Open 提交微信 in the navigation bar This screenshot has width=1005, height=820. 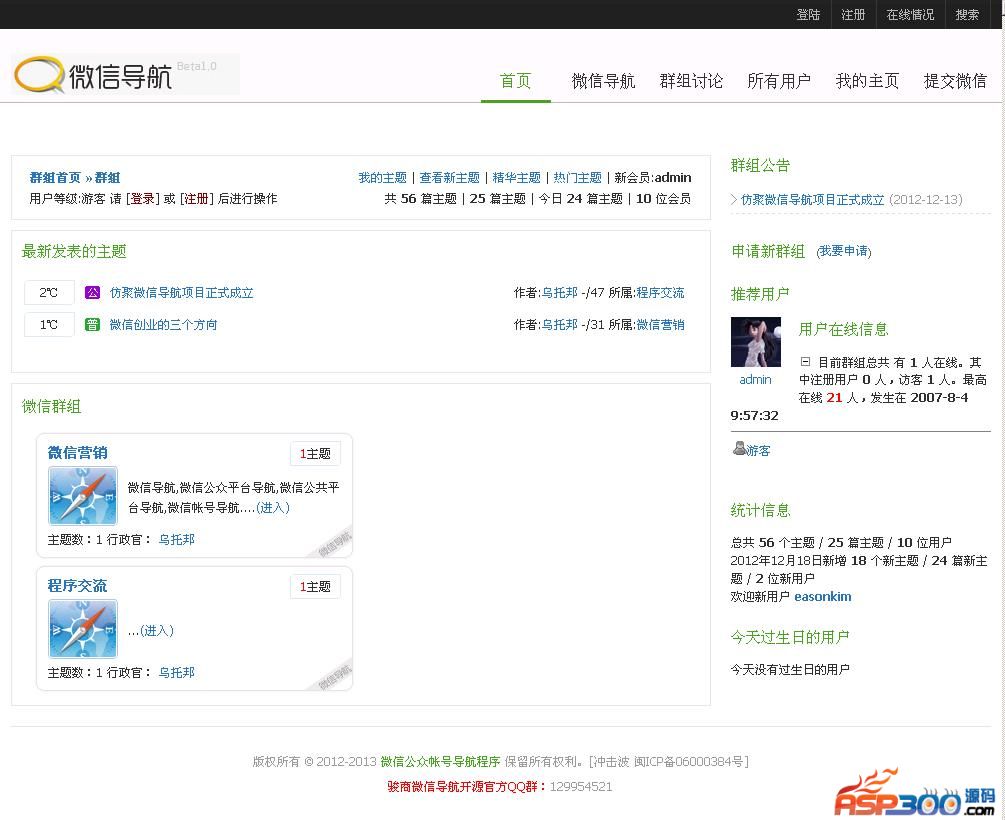[954, 81]
